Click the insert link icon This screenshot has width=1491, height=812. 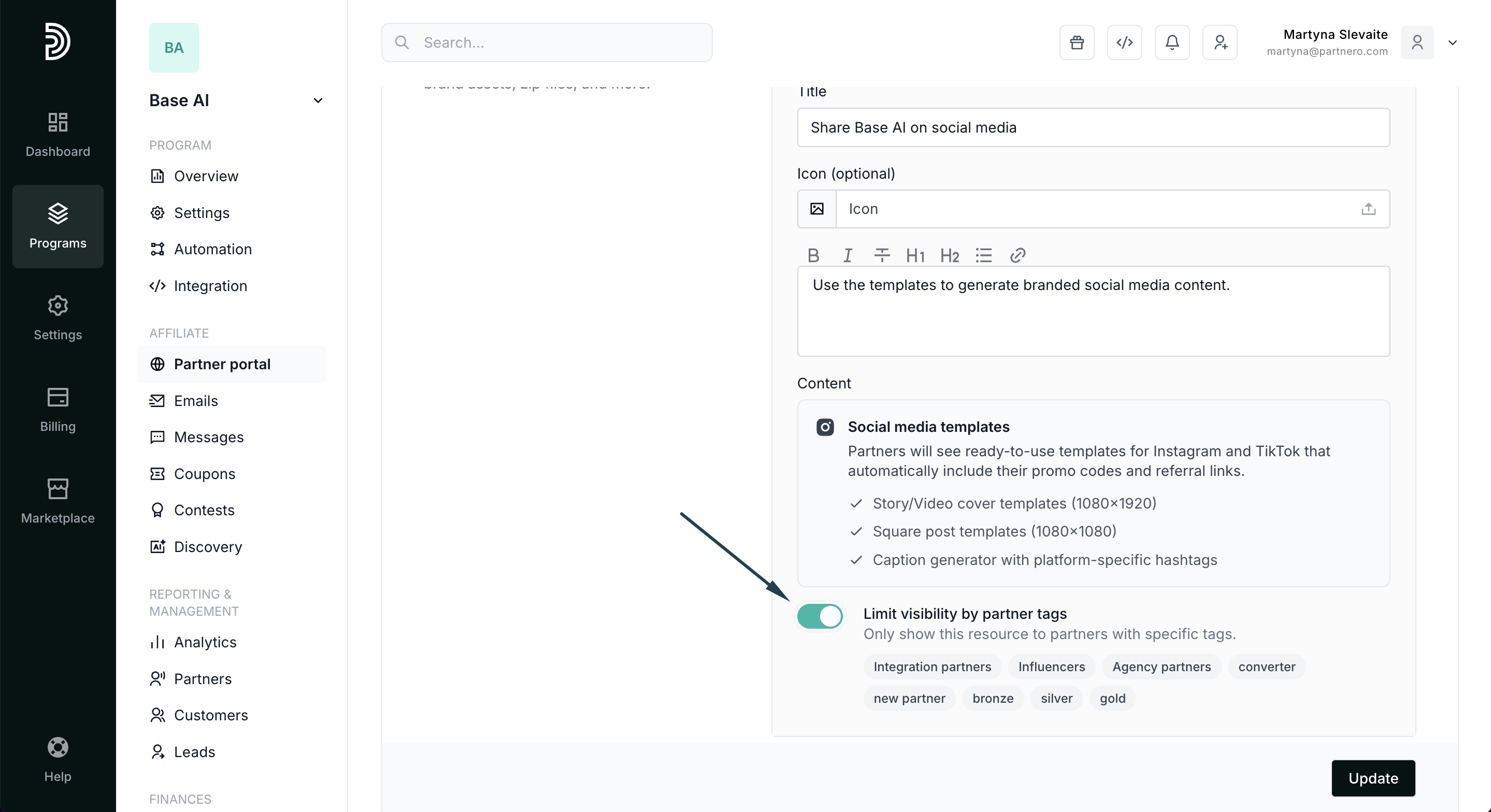coord(1017,255)
